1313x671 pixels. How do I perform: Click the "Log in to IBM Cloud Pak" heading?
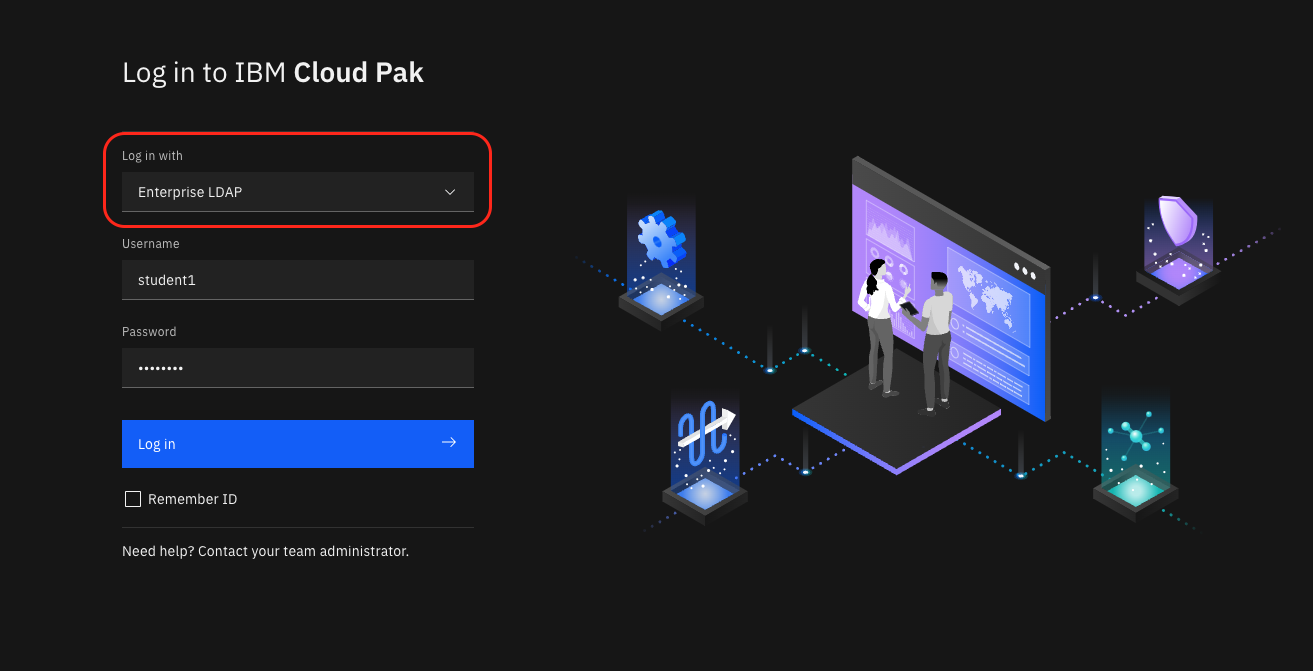[x=273, y=73]
